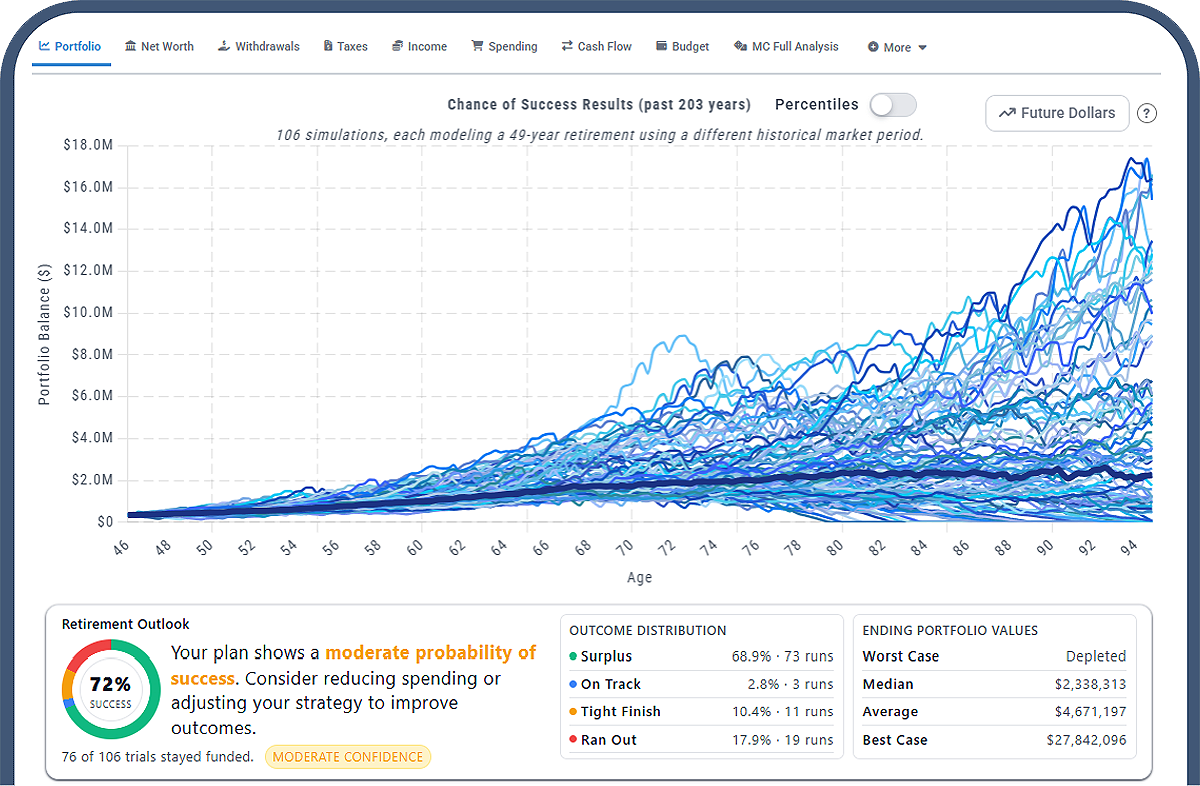Click the Future Dollars button
The width and height of the screenshot is (1200, 786).
click(1057, 113)
